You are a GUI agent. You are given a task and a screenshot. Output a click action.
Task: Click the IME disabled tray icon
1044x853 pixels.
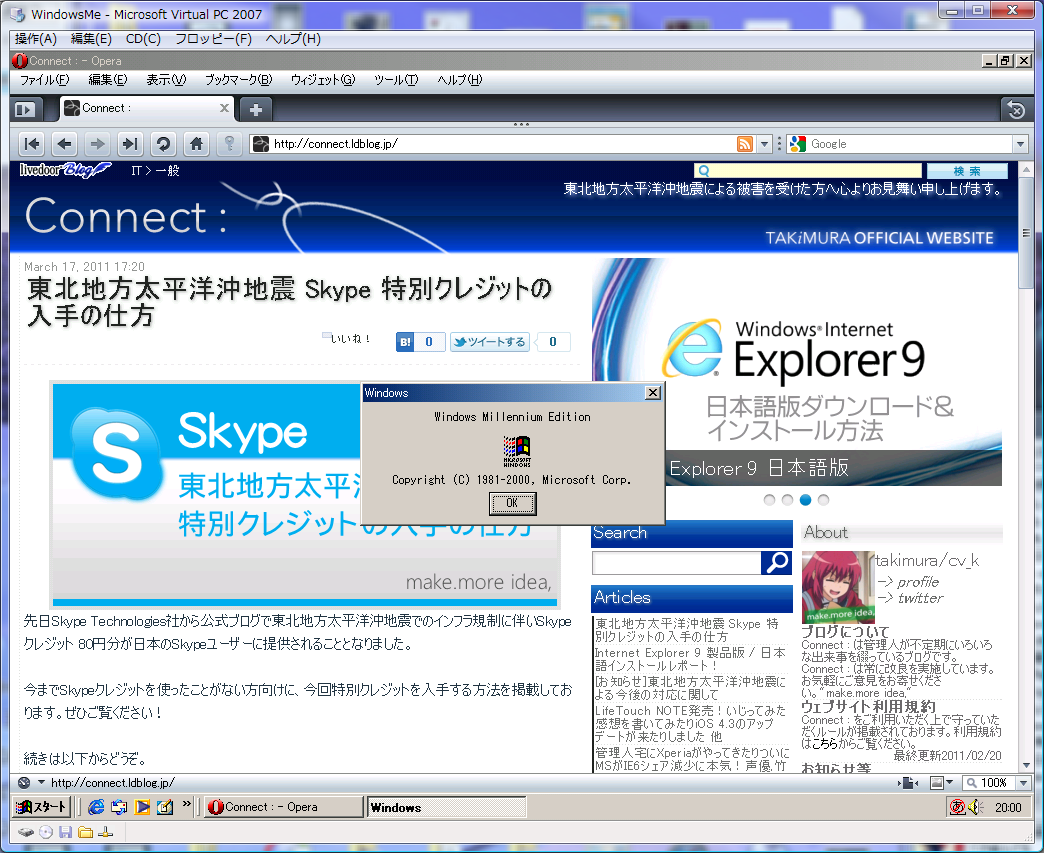(x=957, y=807)
